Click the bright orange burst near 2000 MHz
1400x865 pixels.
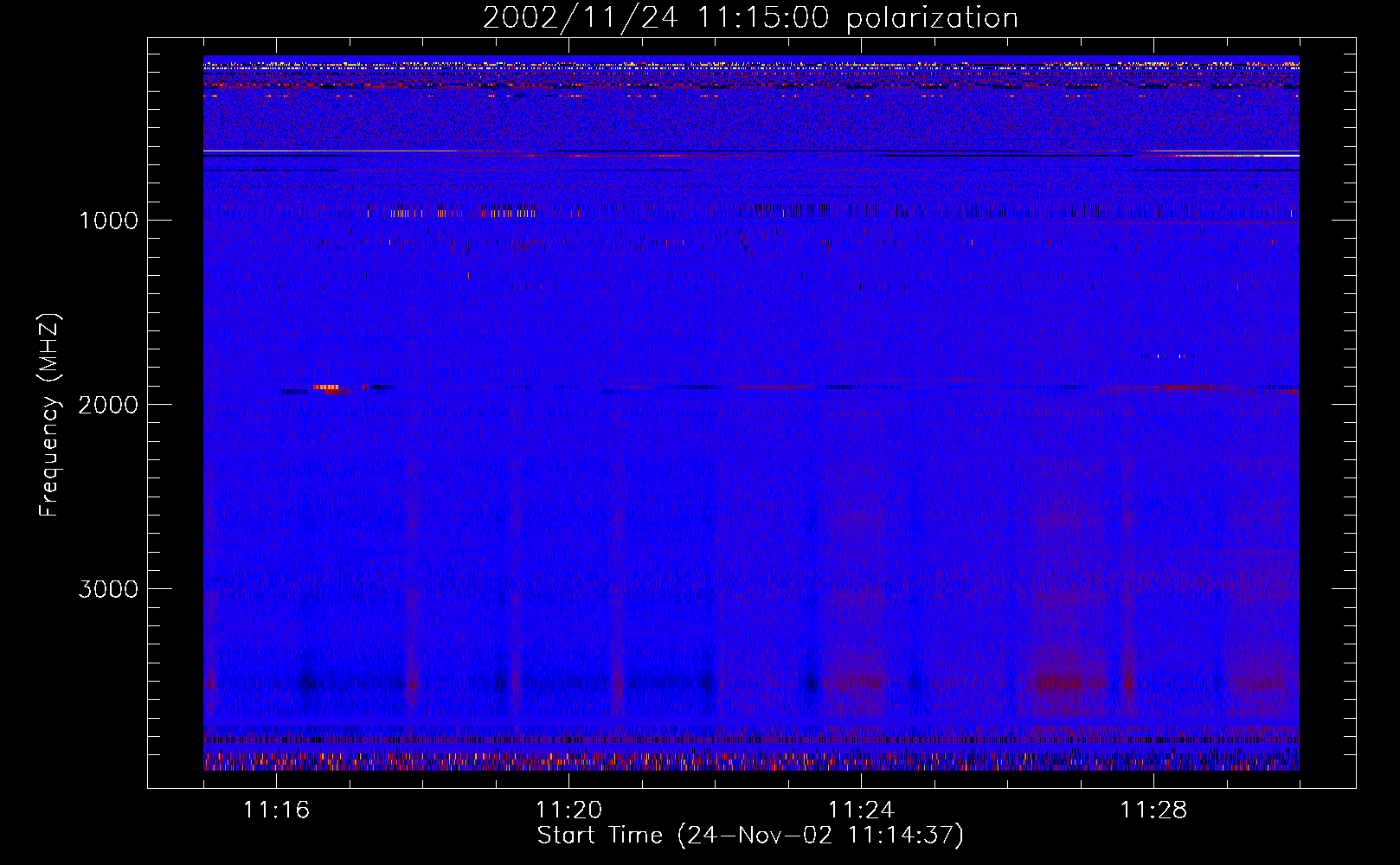(327, 388)
